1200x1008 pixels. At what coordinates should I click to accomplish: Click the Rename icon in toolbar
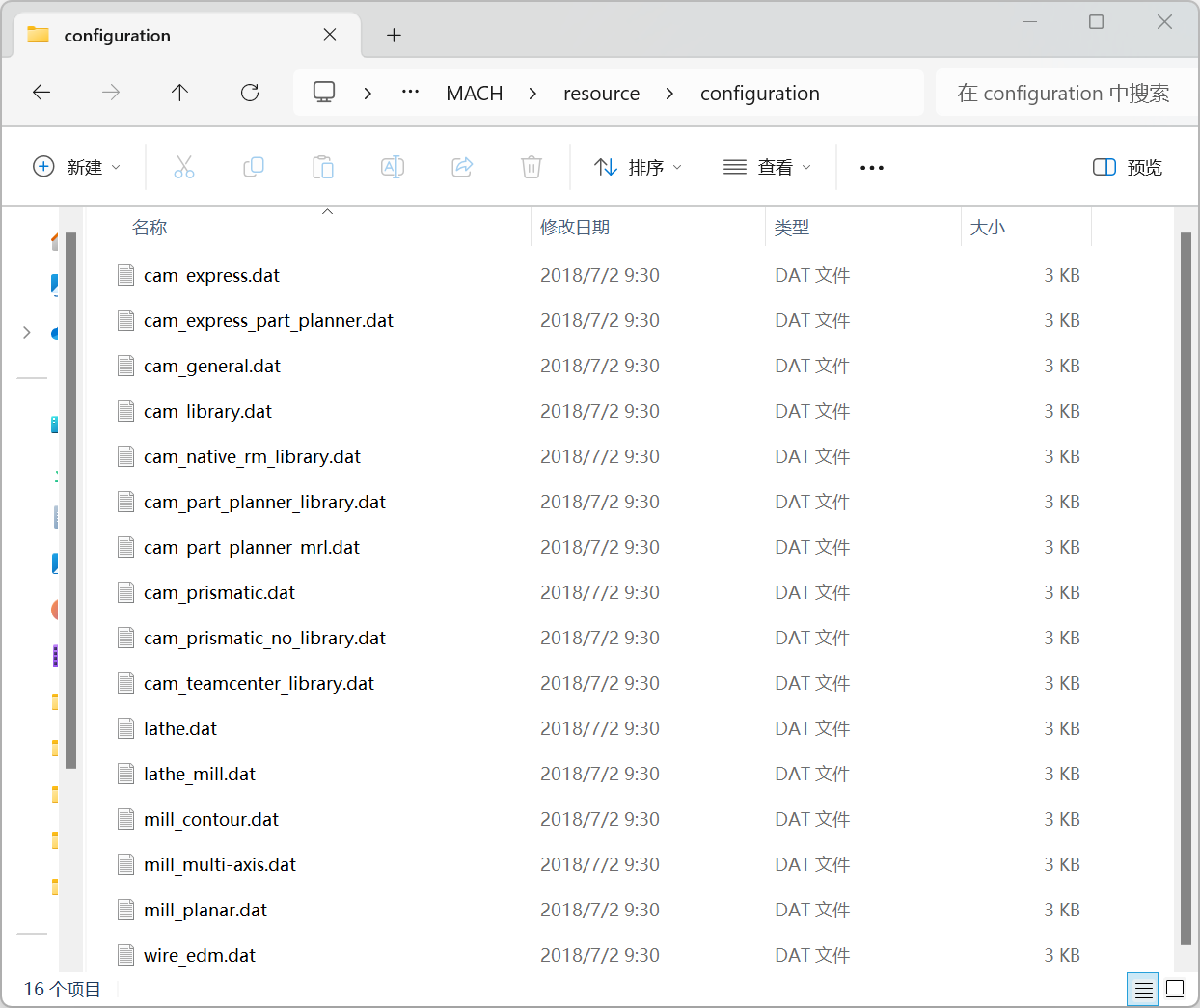click(393, 168)
